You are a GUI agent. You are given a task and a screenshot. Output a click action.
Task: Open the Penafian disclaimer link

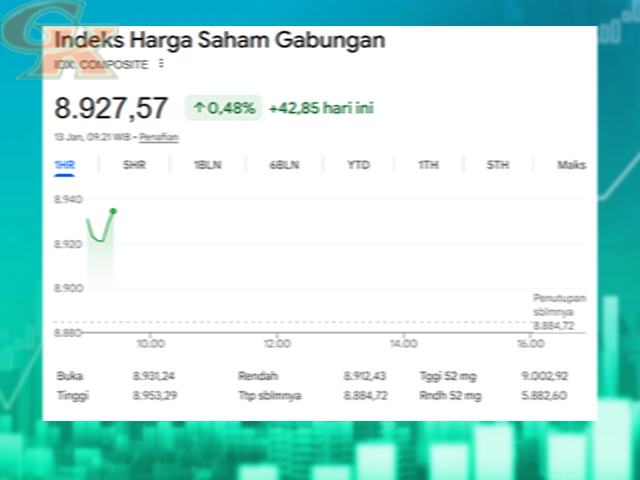tap(158, 136)
